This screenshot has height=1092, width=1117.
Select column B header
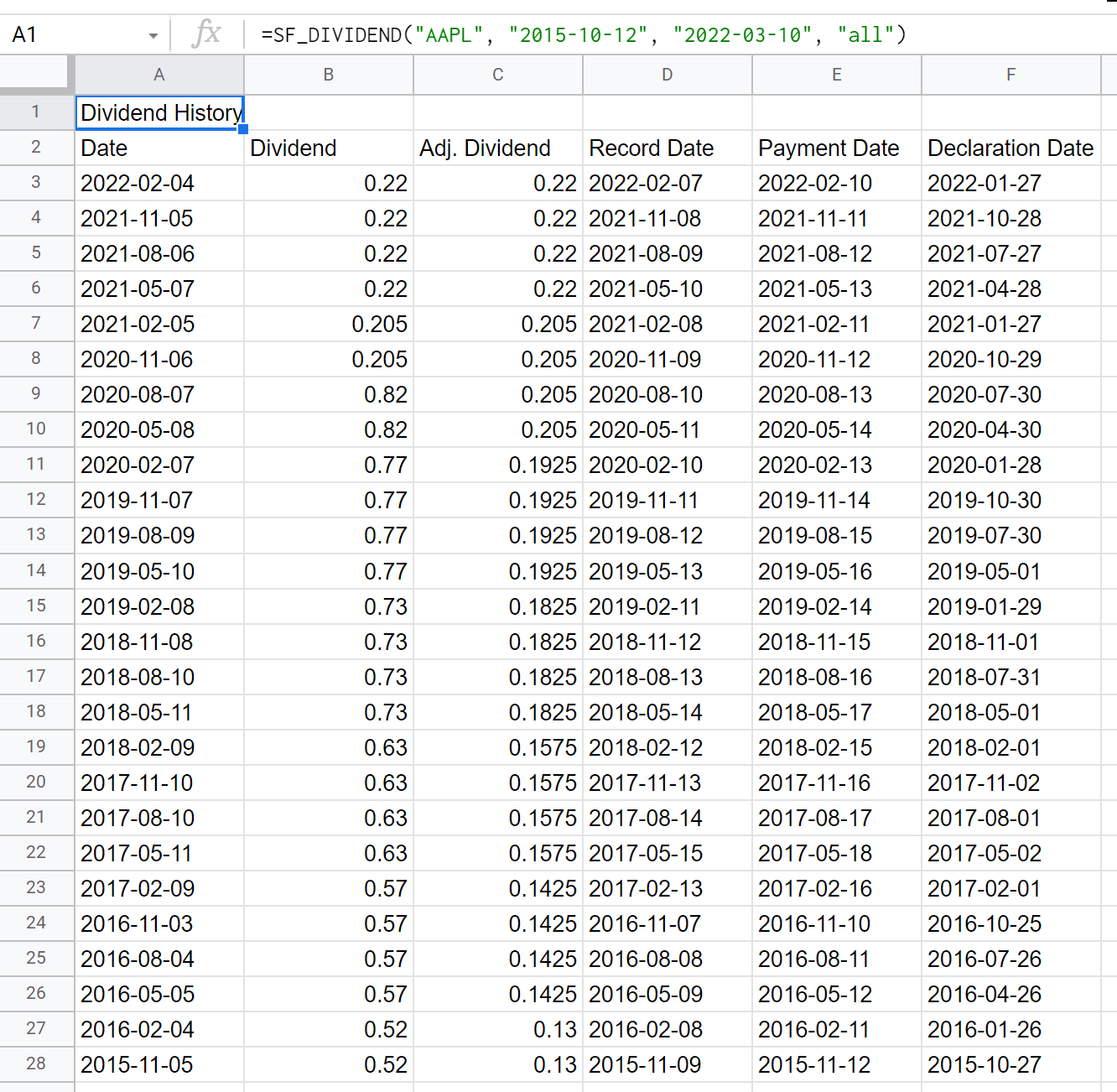pos(329,75)
